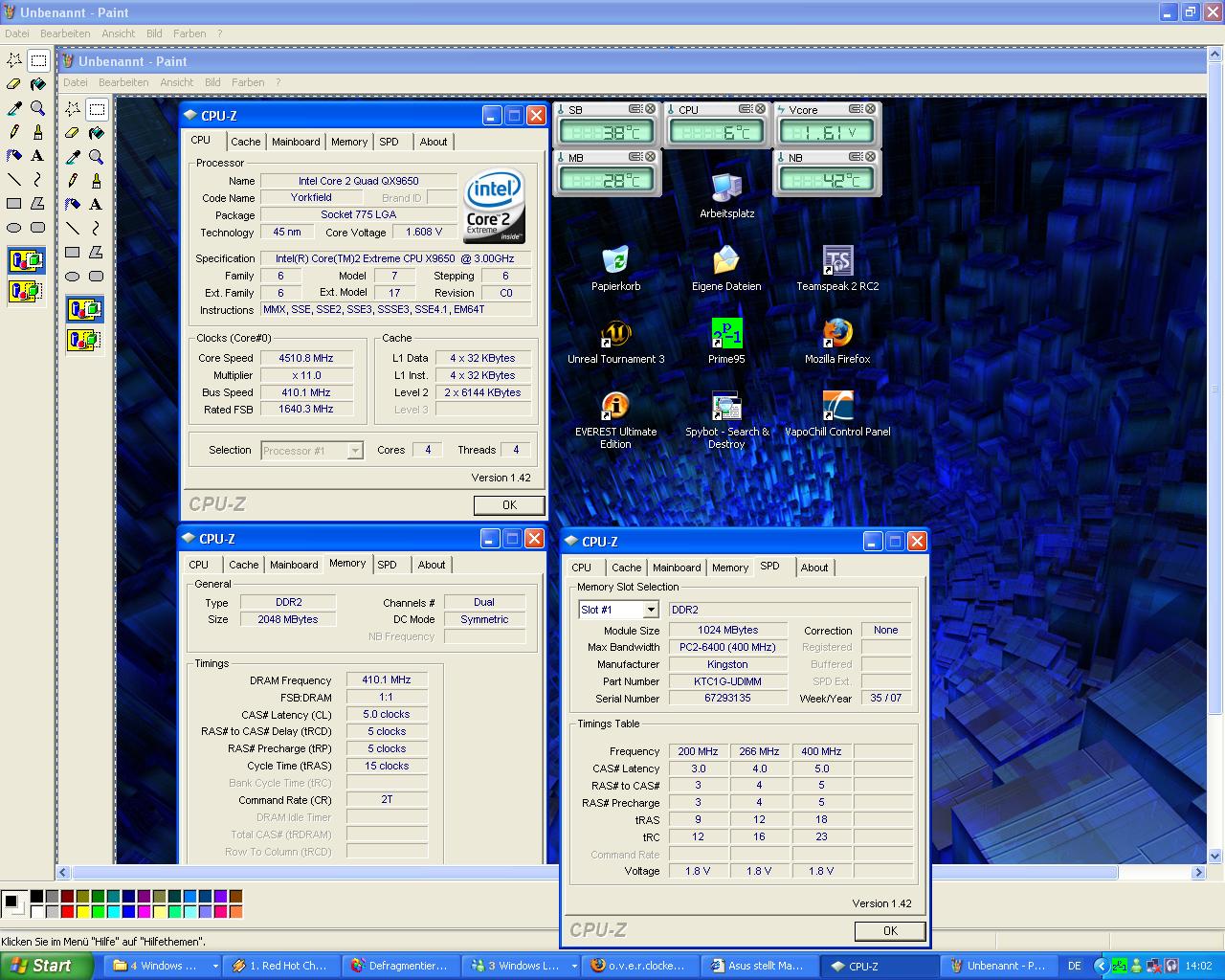Switch to 'Asus stellt Ma...' taskbar button
The image size is (1225, 980).
click(760, 966)
